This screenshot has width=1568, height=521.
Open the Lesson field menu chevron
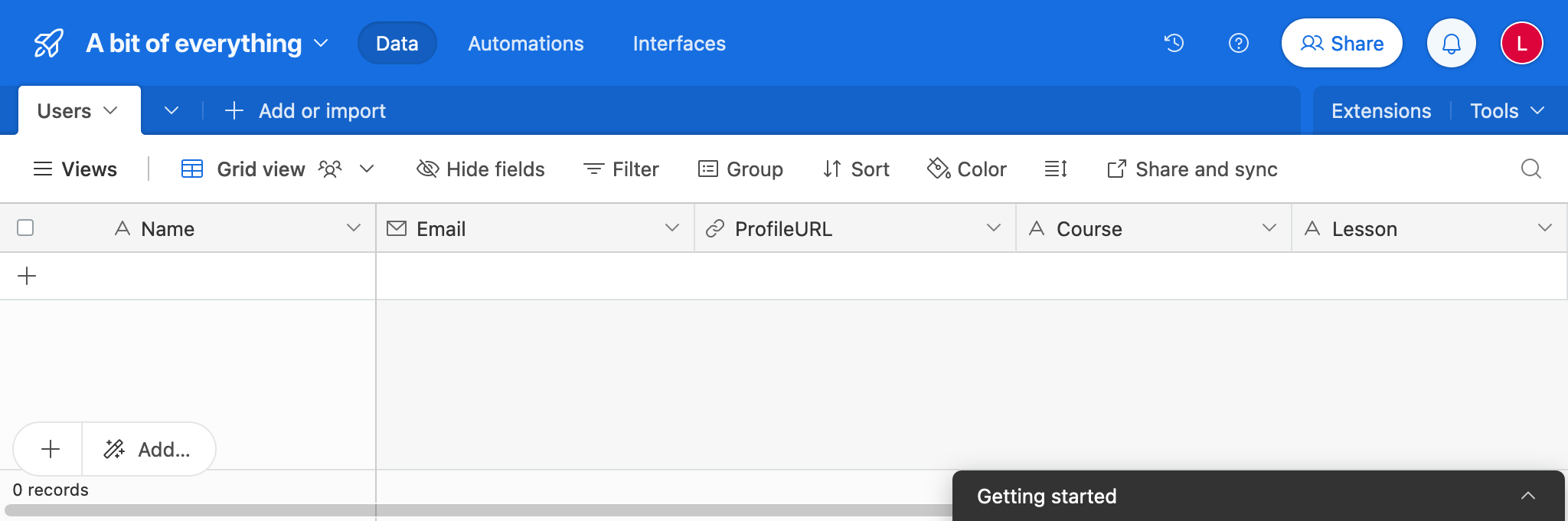pyautogui.click(x=1545, y=228)
